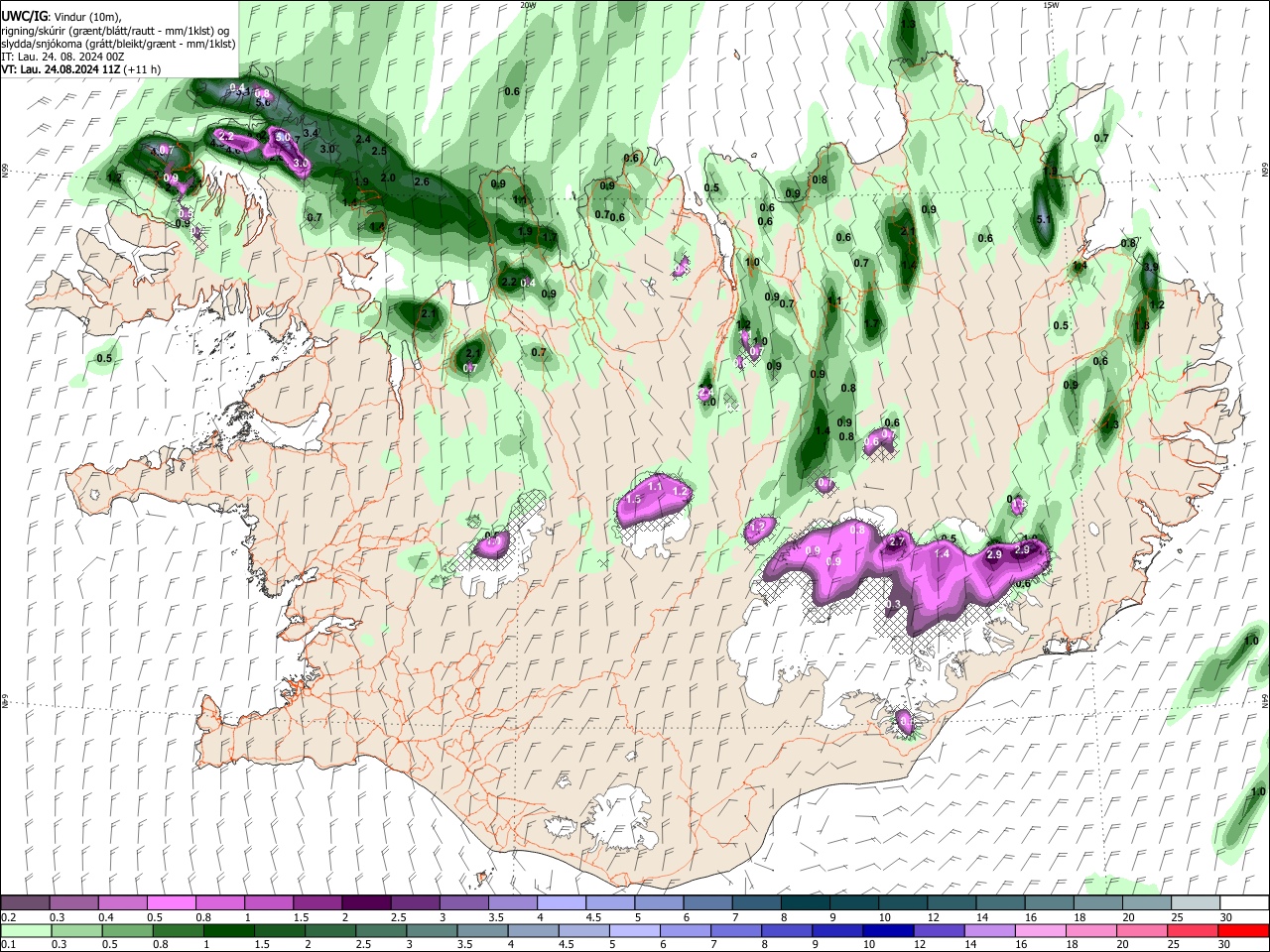This screenshot has height=952, width=1270.
Task: Click the '20W' longitude label at top
Action: pos(528,5)
